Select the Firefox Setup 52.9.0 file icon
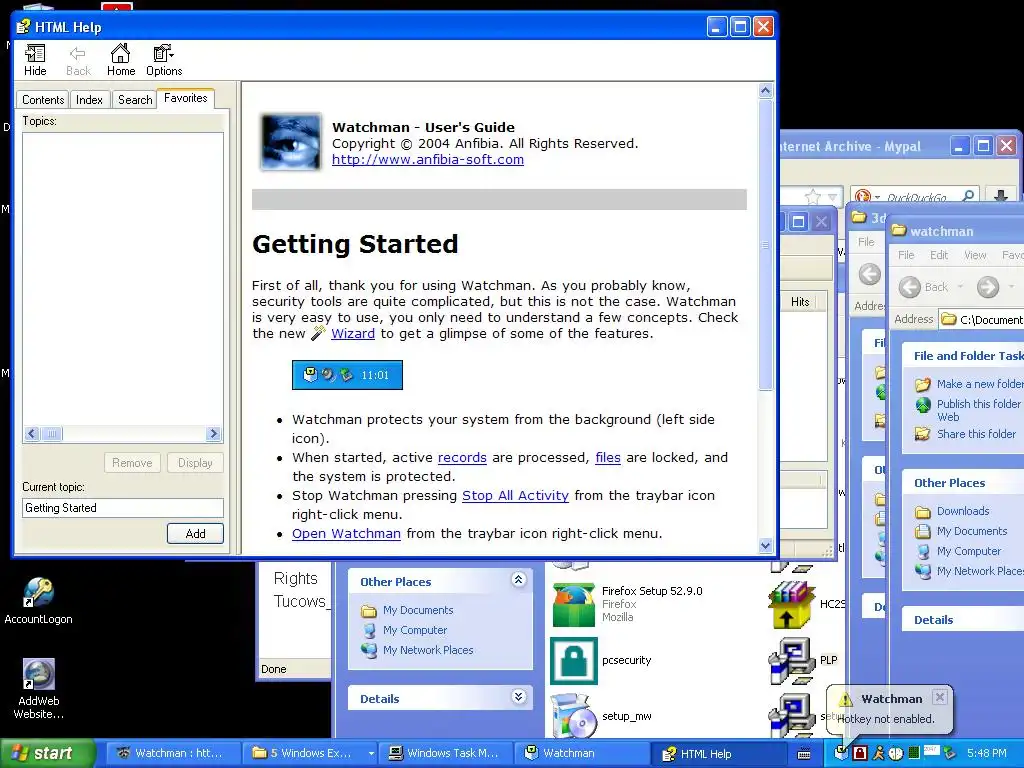 point(573,605)
